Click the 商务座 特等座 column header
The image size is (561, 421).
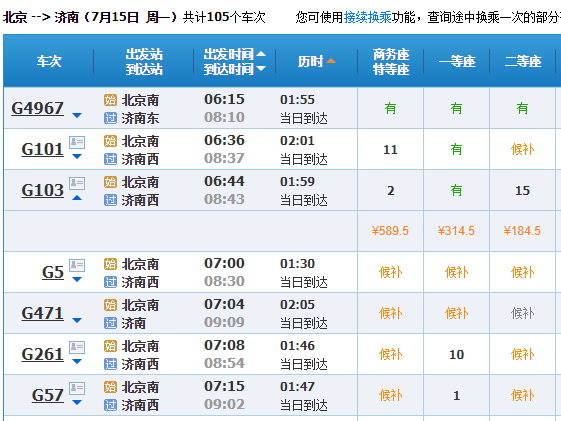click(x=391, y=62)
